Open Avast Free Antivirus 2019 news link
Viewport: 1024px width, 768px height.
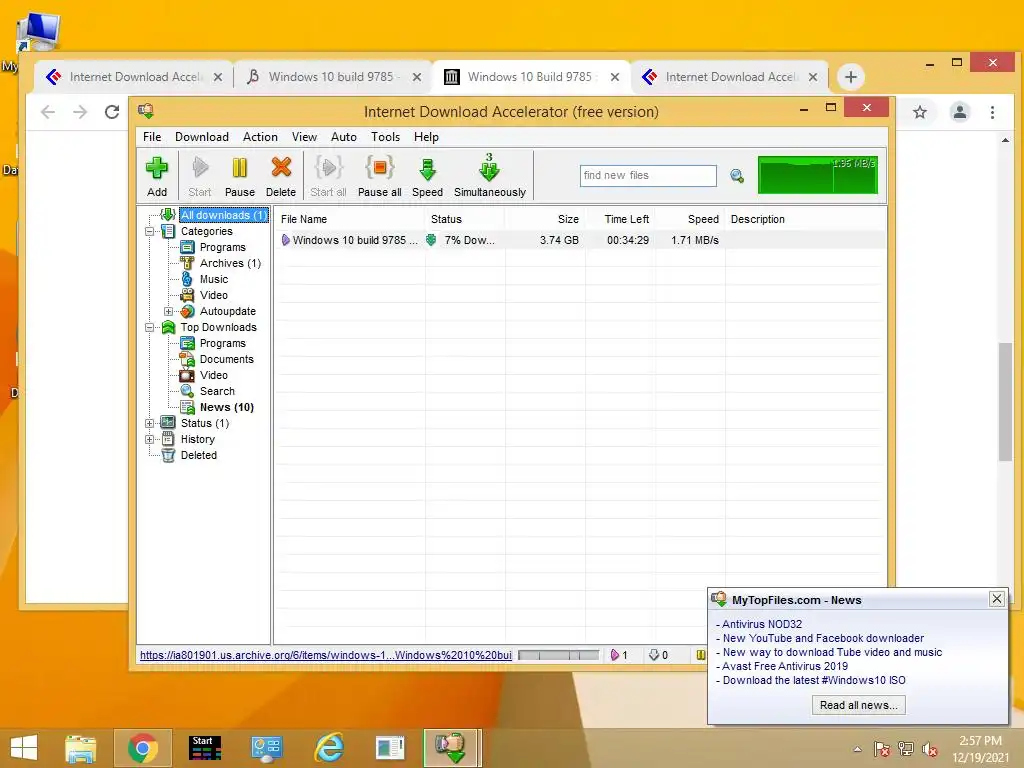tap(784, 666)
